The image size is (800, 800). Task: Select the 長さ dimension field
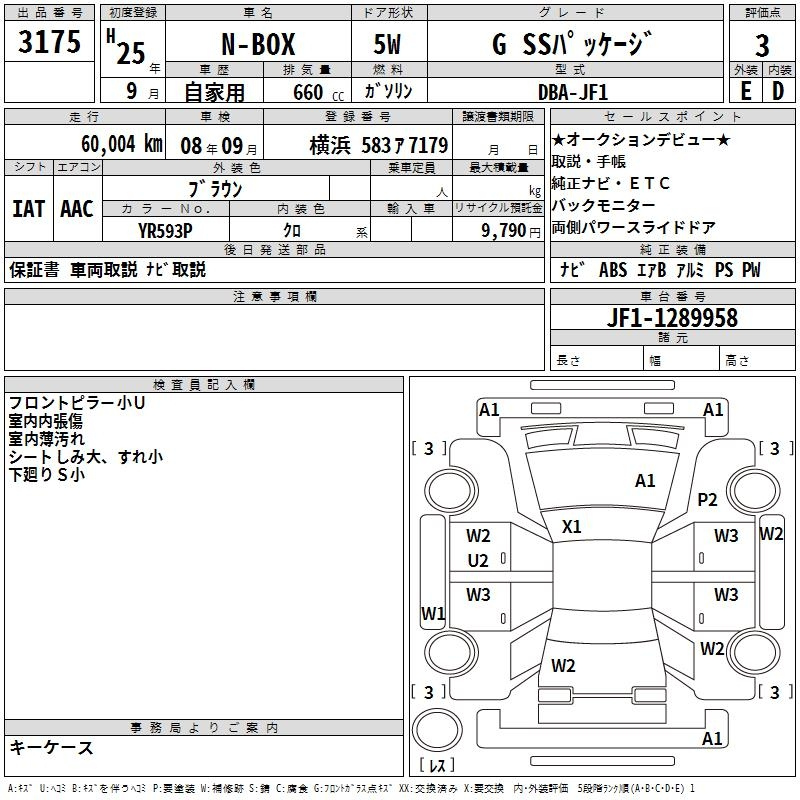597,359
